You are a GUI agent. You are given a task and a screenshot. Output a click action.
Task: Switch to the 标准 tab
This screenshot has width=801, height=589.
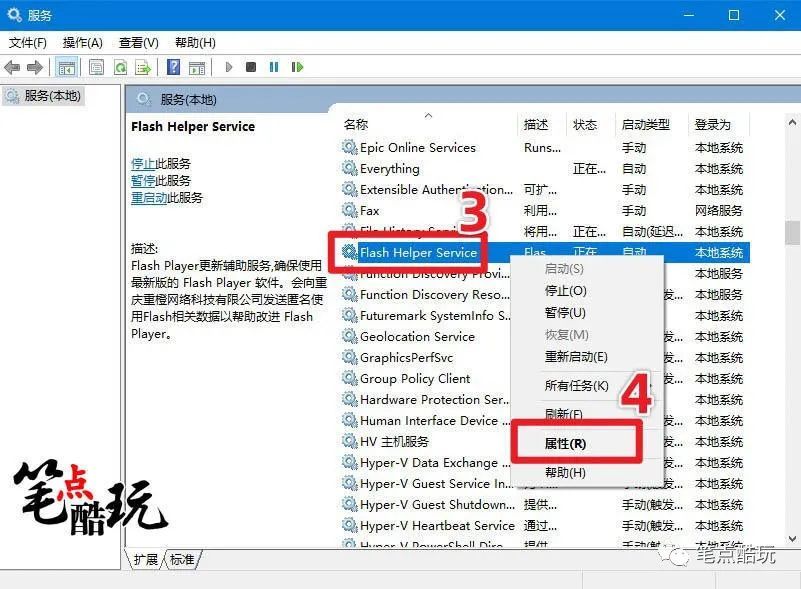tap(182, 559)
